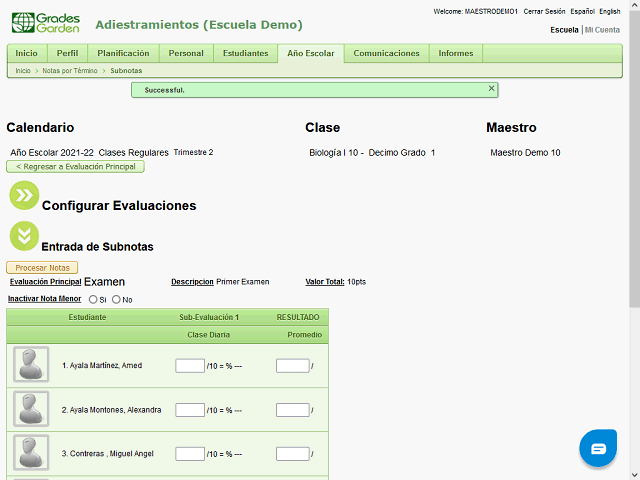Viewport: 640px width, 480px height.
Task: Open the Año Escolar tab
Action: [310, 53]
